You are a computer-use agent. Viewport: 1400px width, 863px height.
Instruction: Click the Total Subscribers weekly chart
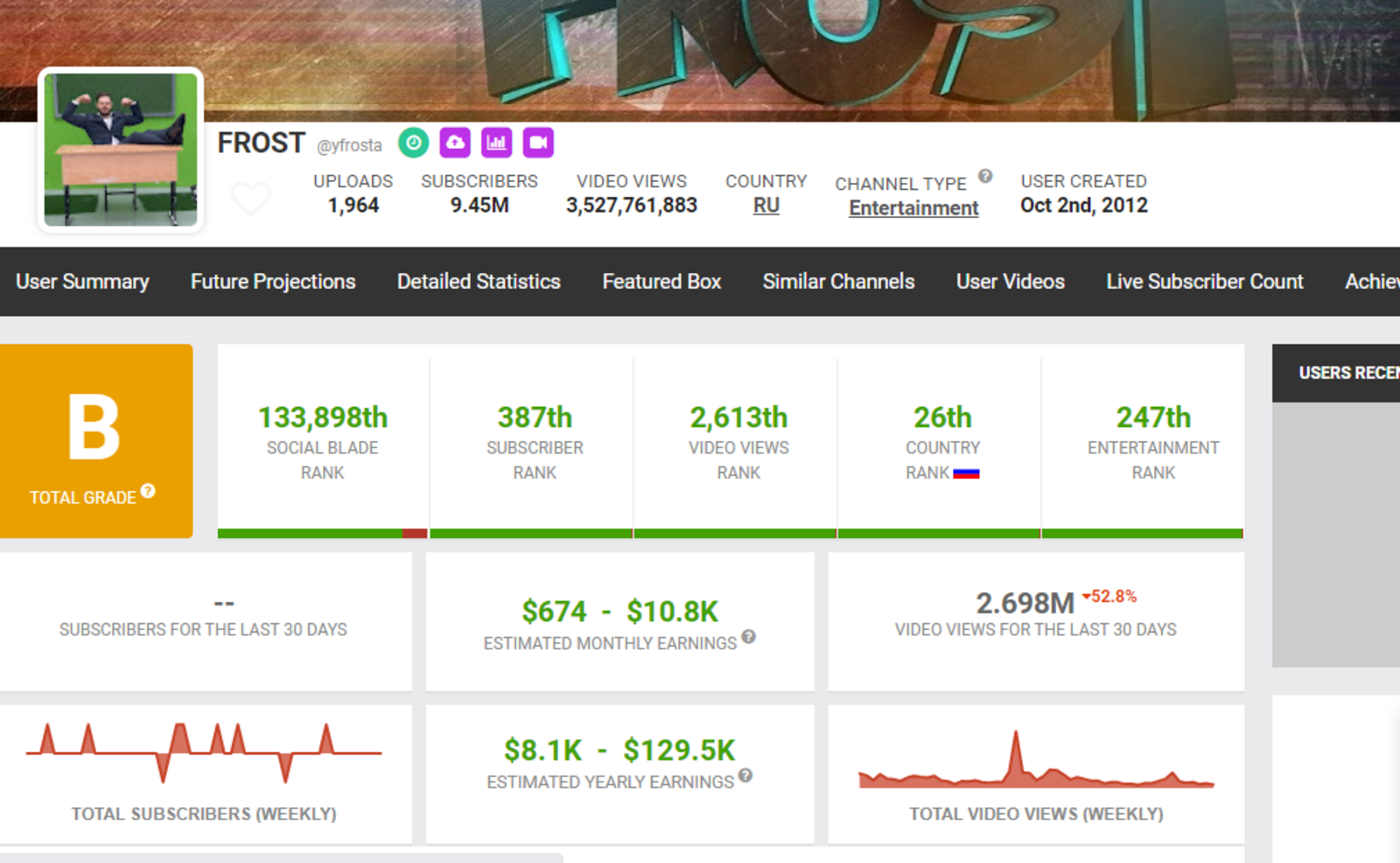click(204, 752)
